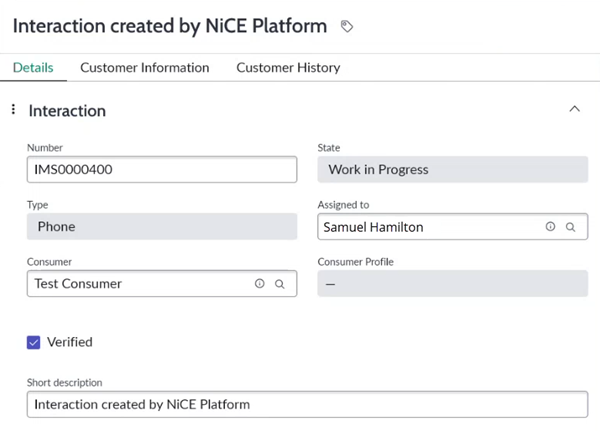Click the Interaction section heading
This screenshot has width=600, height=431.
pos(67,110)
